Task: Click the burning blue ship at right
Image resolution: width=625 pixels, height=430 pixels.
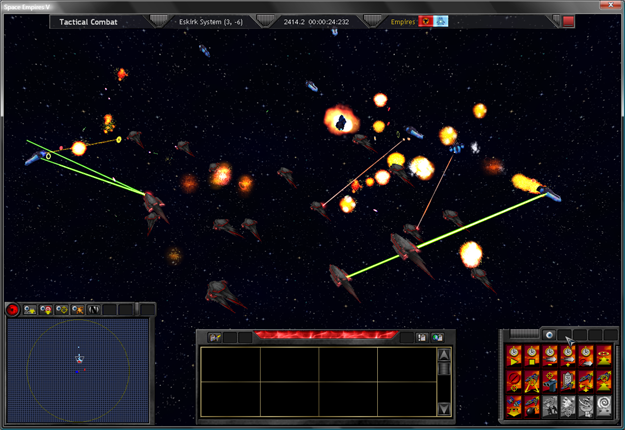Action: [550, 192]
